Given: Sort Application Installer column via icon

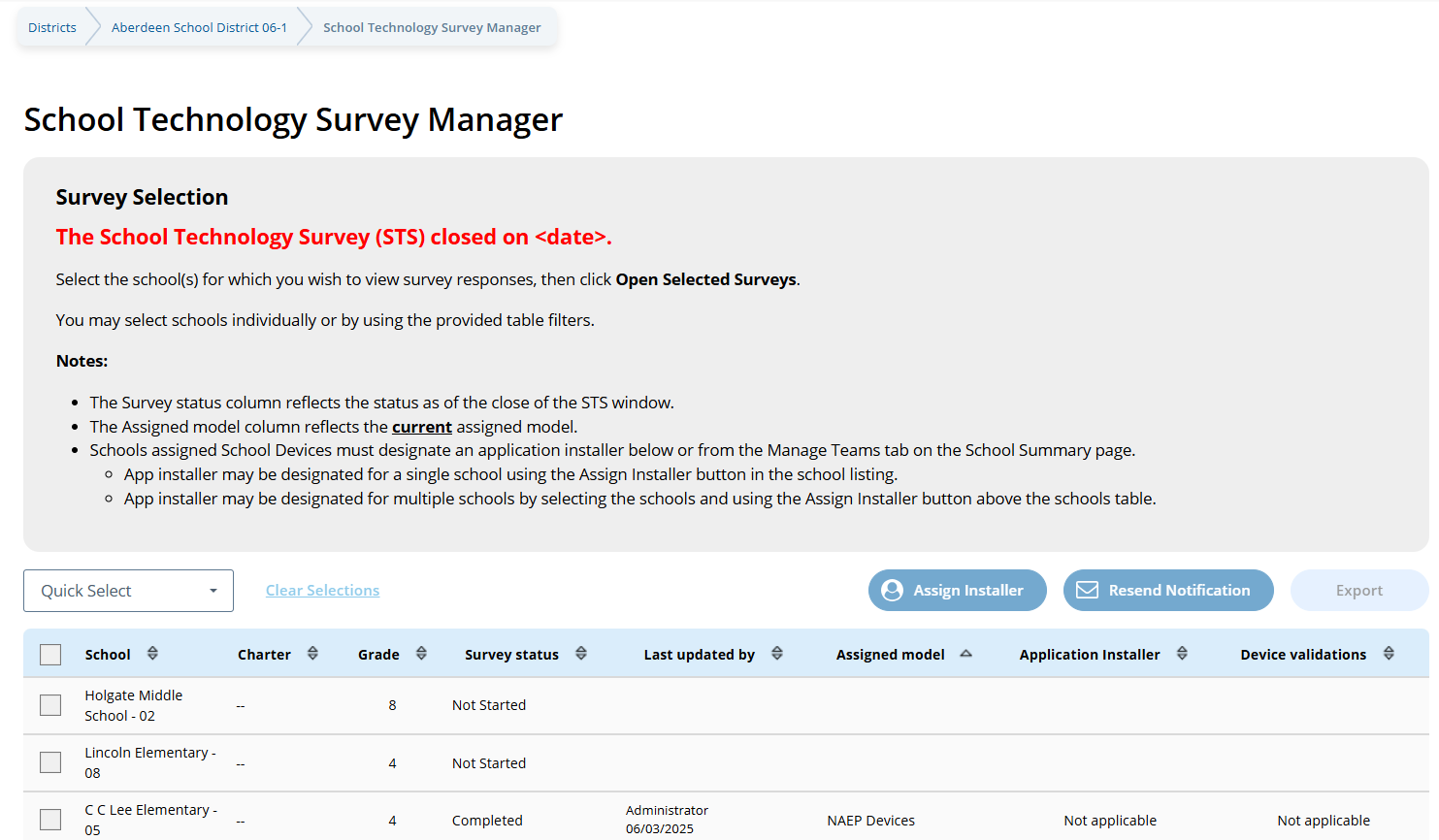Looking at the screenshot, I should point(1182,654).
